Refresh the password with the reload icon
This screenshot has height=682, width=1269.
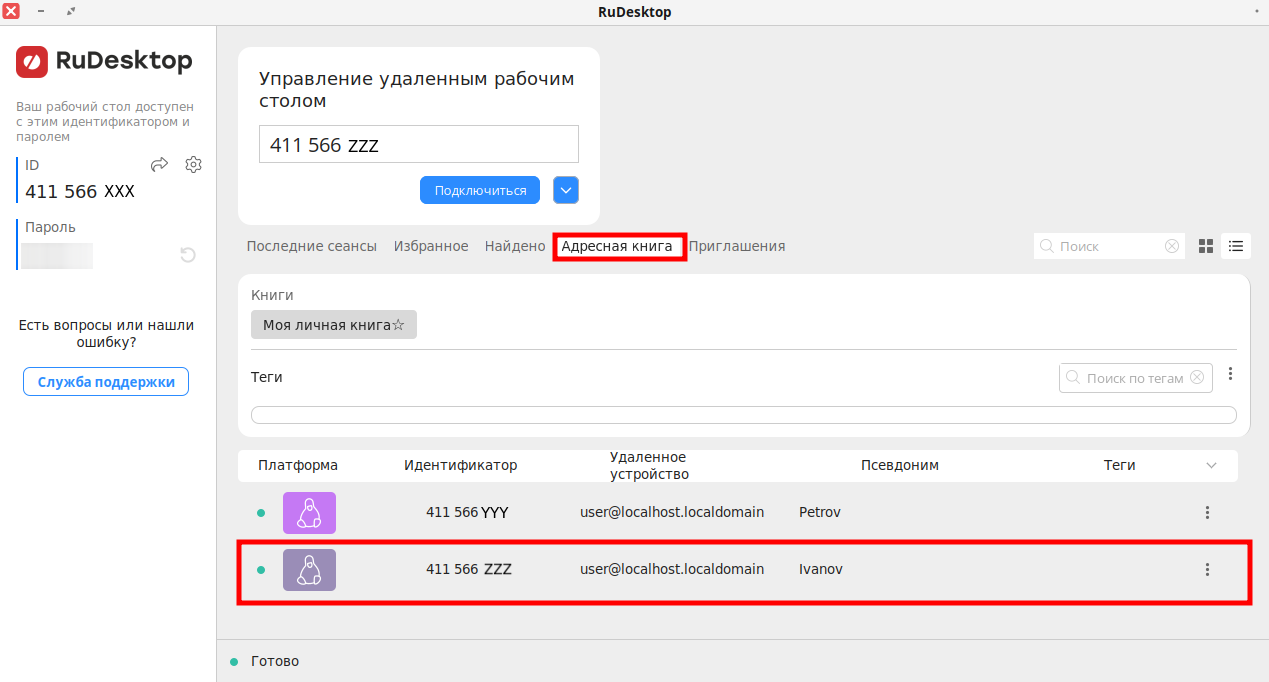(187, 255)
